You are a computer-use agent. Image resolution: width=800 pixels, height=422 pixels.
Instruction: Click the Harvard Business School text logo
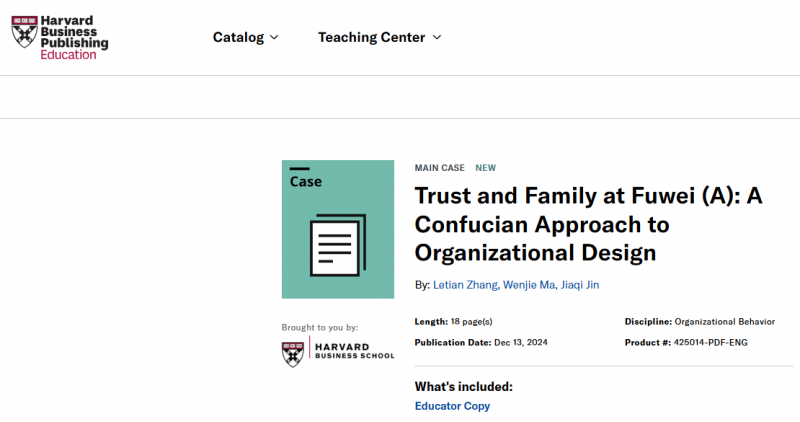tap(355, 351)
